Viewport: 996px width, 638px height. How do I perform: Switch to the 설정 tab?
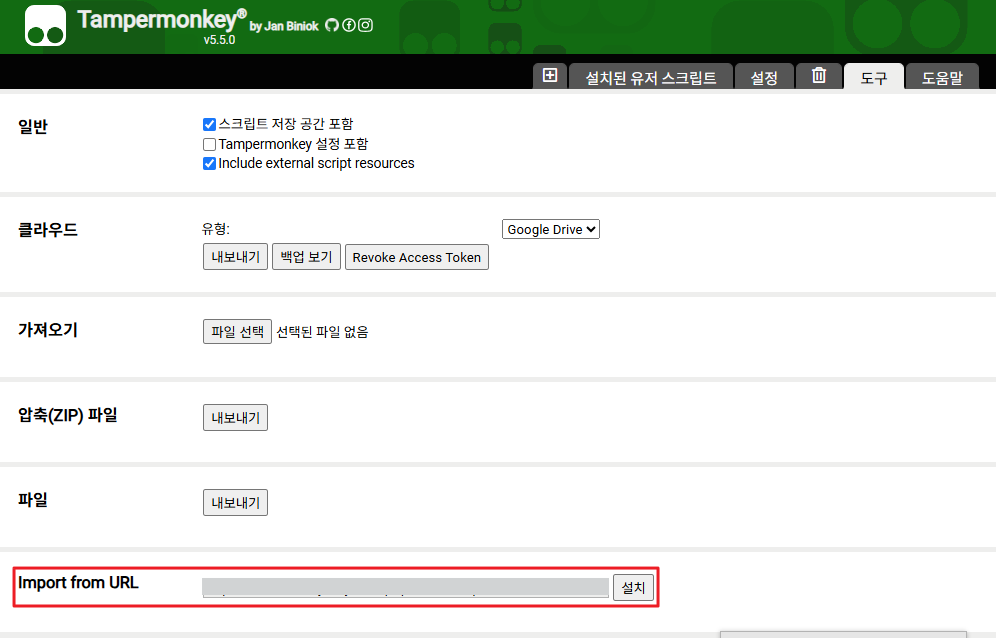click(764, 78)
